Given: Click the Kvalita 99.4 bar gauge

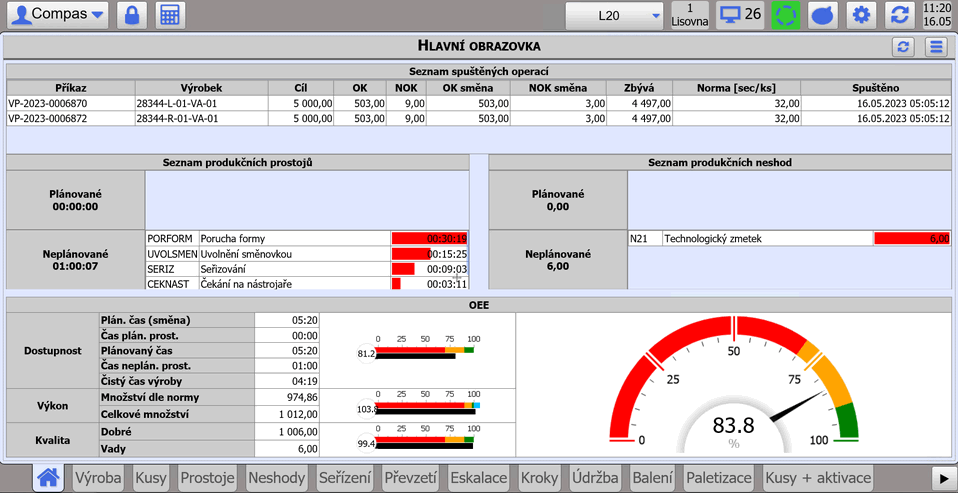Looking at the screenshot, I should pyautogui.click(x=417, y=440).
